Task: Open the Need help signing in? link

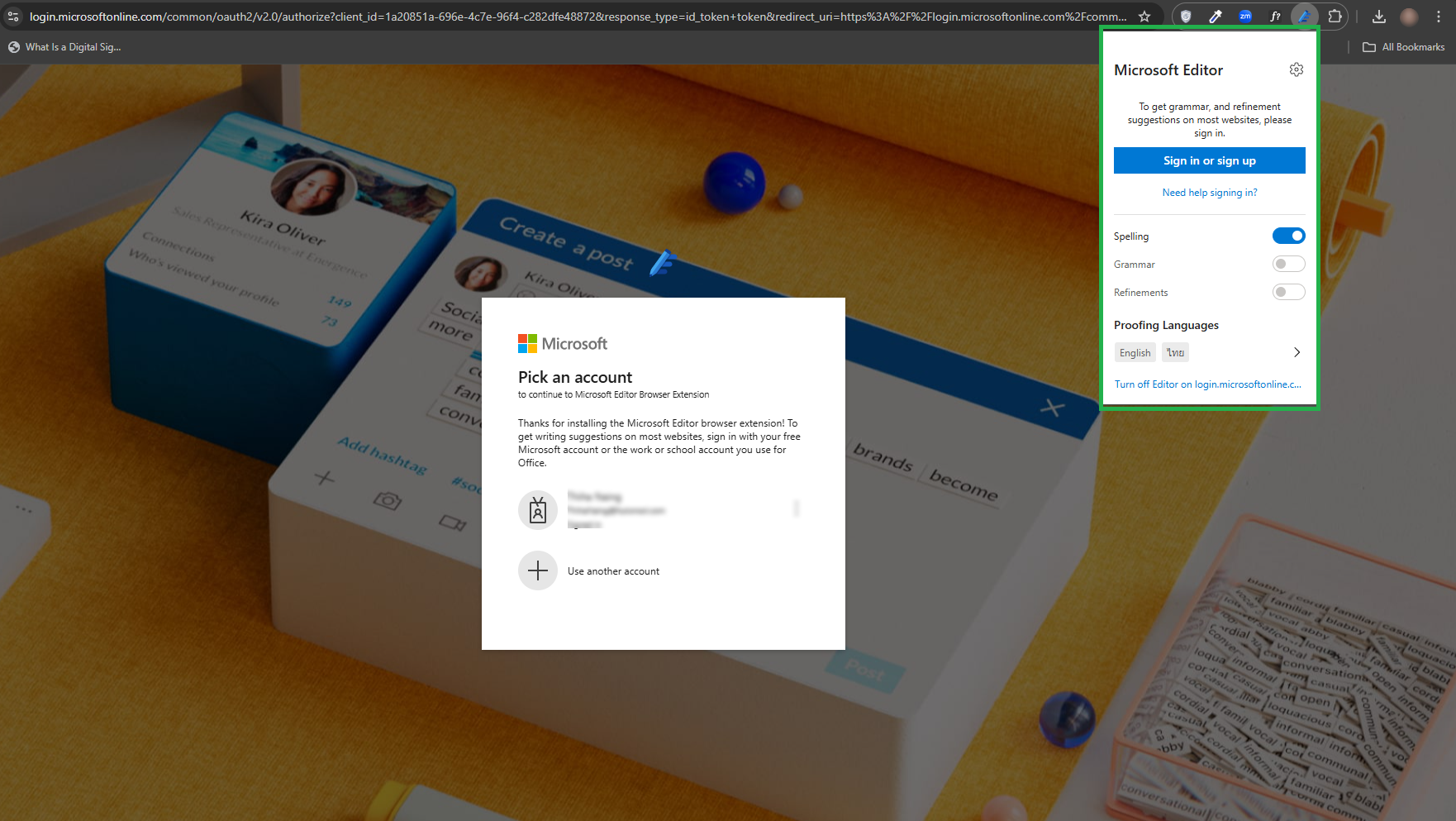Action: (1209, 193)
